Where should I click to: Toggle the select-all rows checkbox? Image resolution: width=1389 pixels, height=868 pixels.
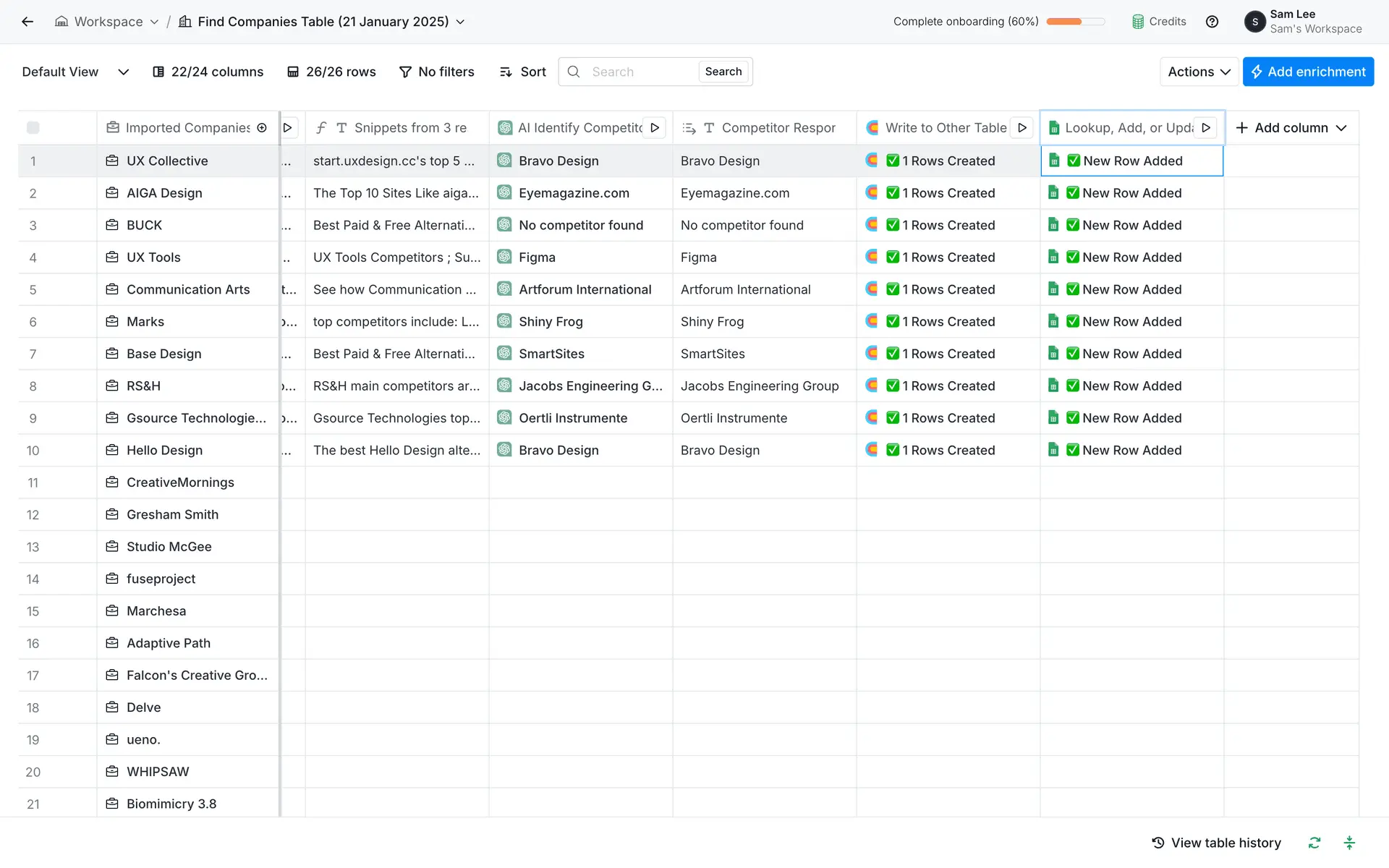(x=33, y=128)
